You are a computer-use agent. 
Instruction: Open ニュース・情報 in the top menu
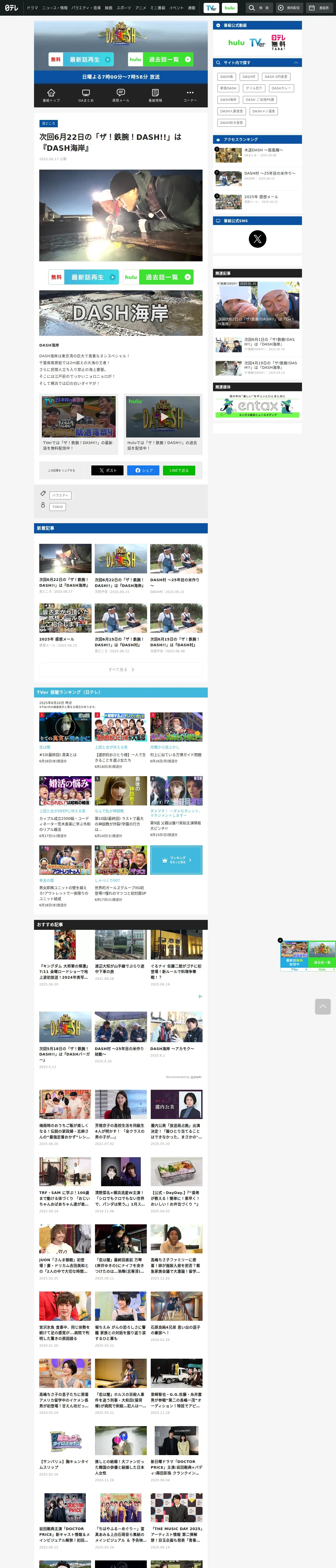pos(55,8)
